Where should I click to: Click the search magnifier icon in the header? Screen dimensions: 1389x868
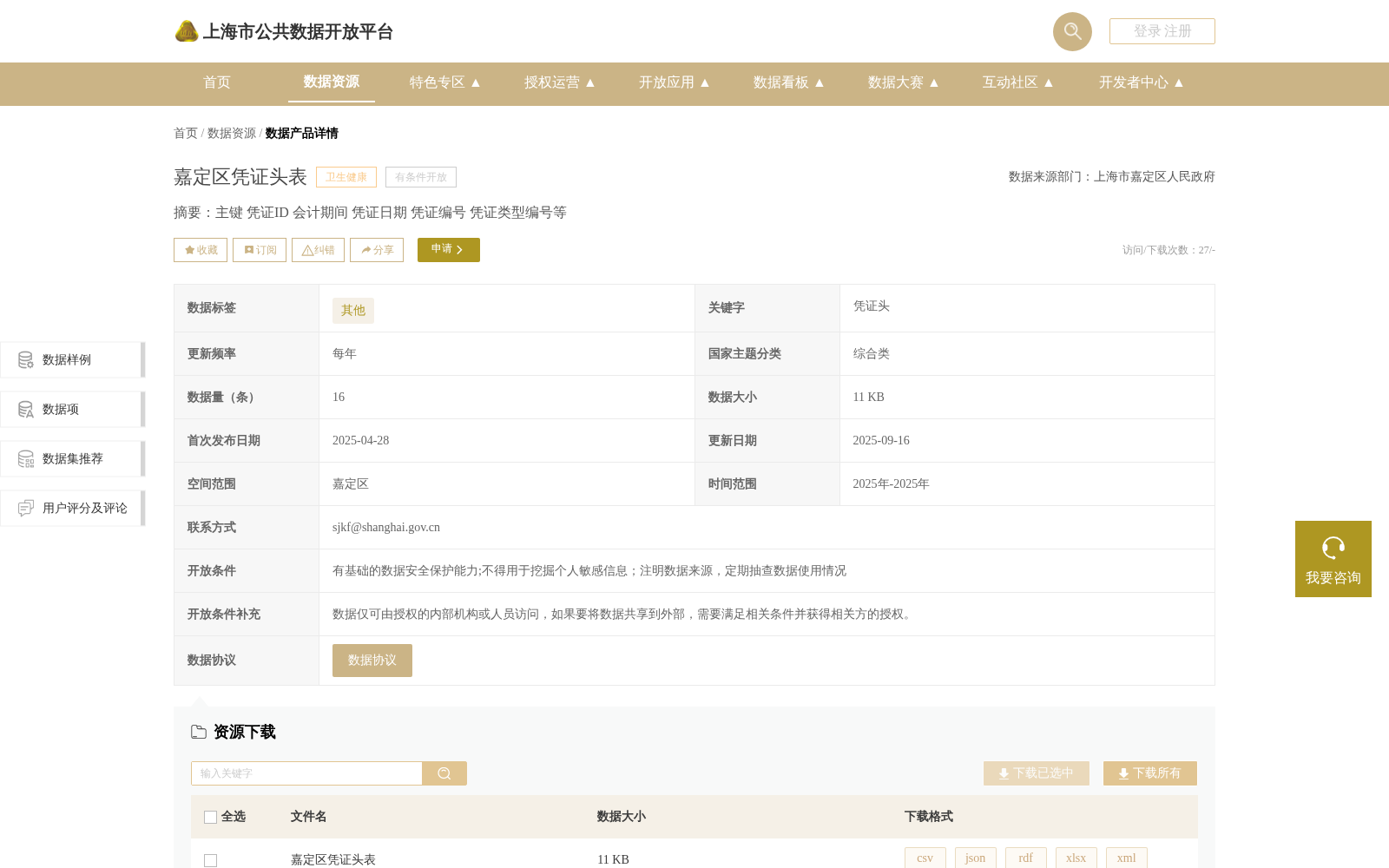[1072, 31]
